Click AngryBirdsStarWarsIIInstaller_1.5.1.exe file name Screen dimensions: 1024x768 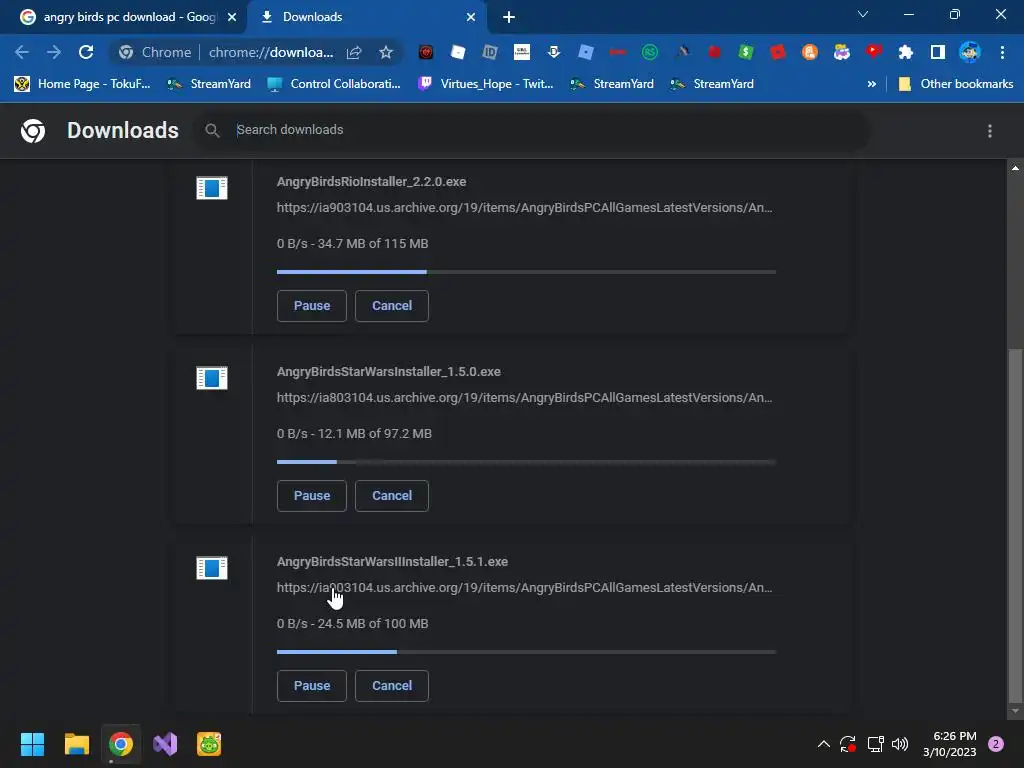(x=392, y=562)
